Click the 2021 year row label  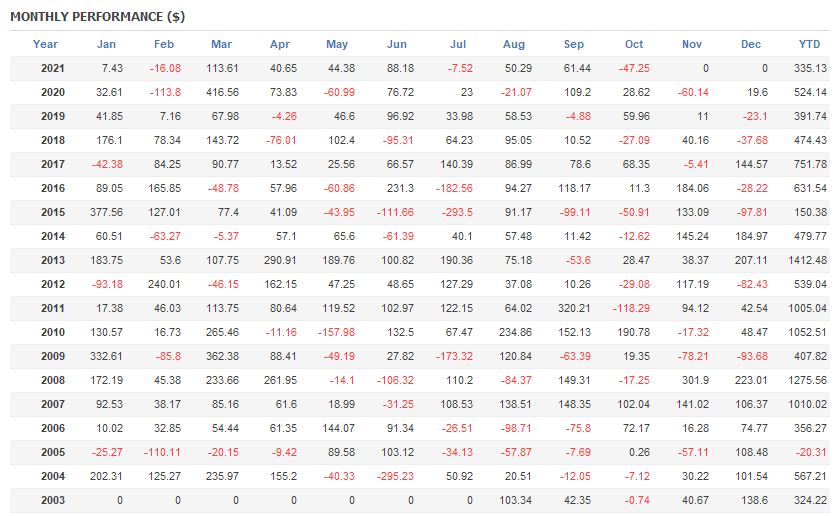point(53,67)
